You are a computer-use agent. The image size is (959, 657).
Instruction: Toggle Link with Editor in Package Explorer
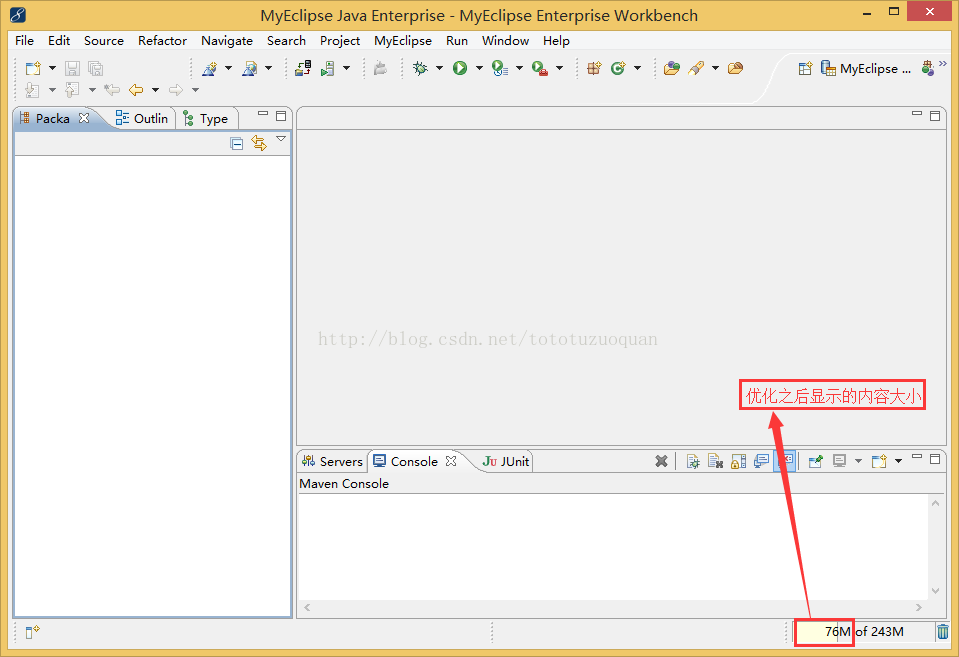[x=259, y=144]
